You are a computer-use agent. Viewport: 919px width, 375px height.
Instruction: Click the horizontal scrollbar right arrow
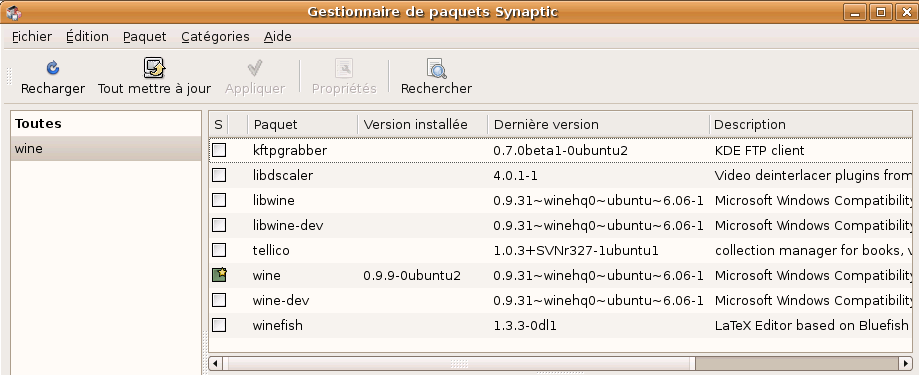coord(905,363)
